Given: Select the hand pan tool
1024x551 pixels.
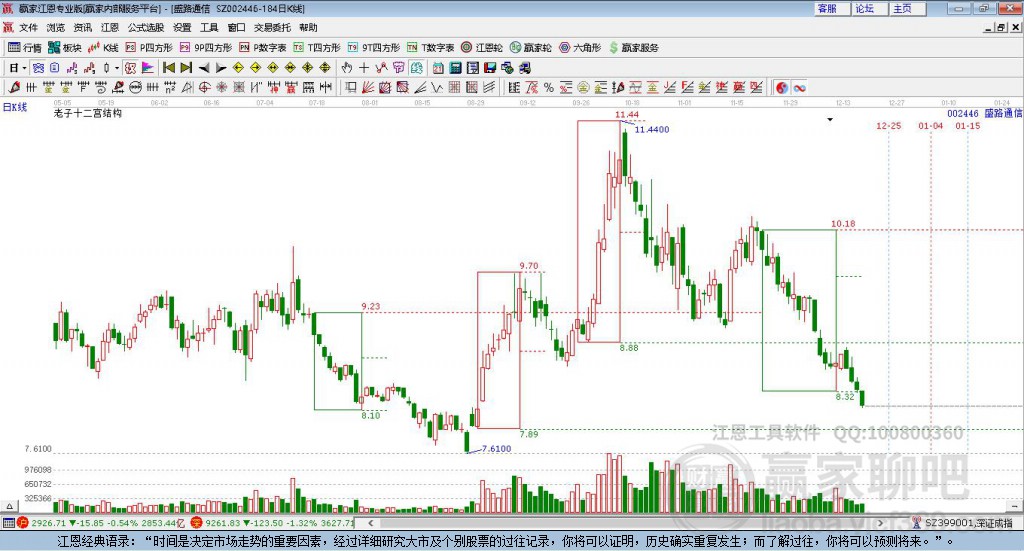Looking at the screenshot, I should pyautogui.click(x=347, y=68).
